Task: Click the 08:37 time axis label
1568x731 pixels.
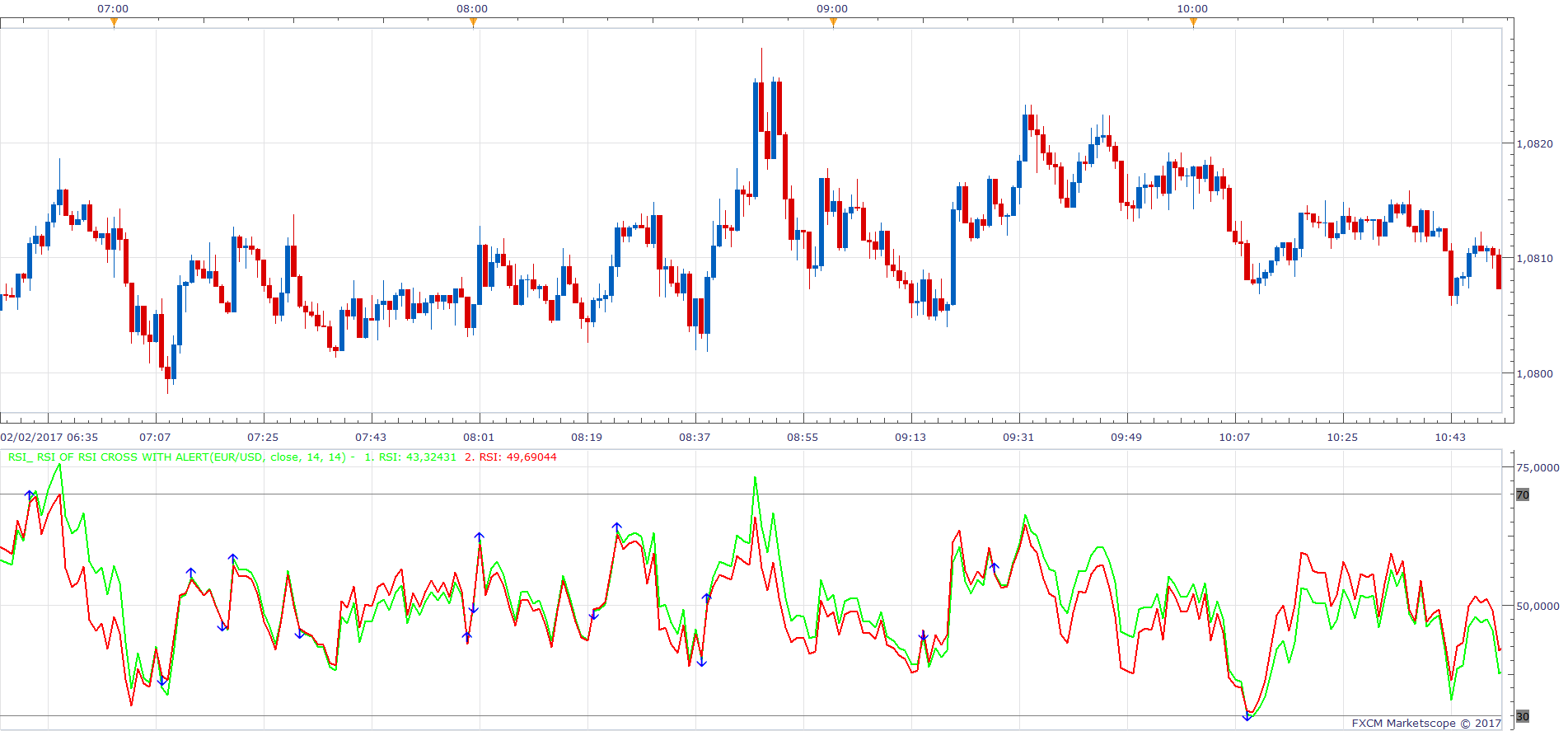Action: point(695,437)
